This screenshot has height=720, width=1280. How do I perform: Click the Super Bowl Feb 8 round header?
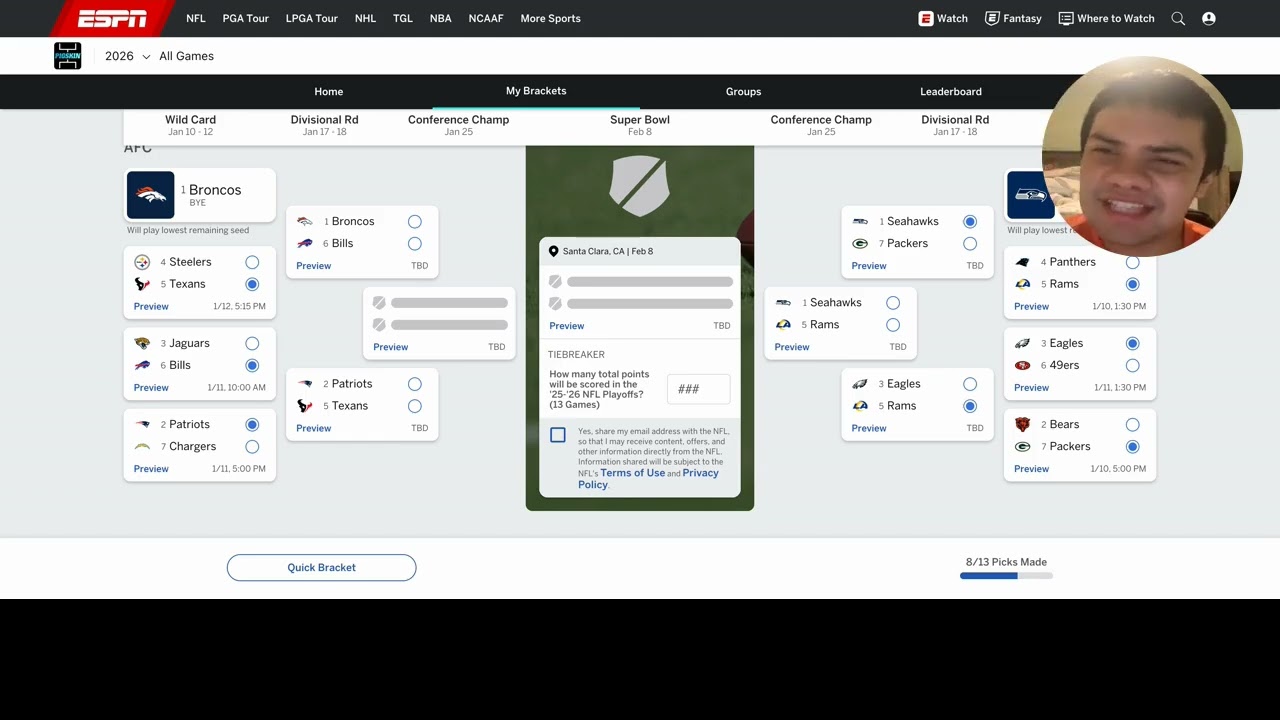coord(640,125)
